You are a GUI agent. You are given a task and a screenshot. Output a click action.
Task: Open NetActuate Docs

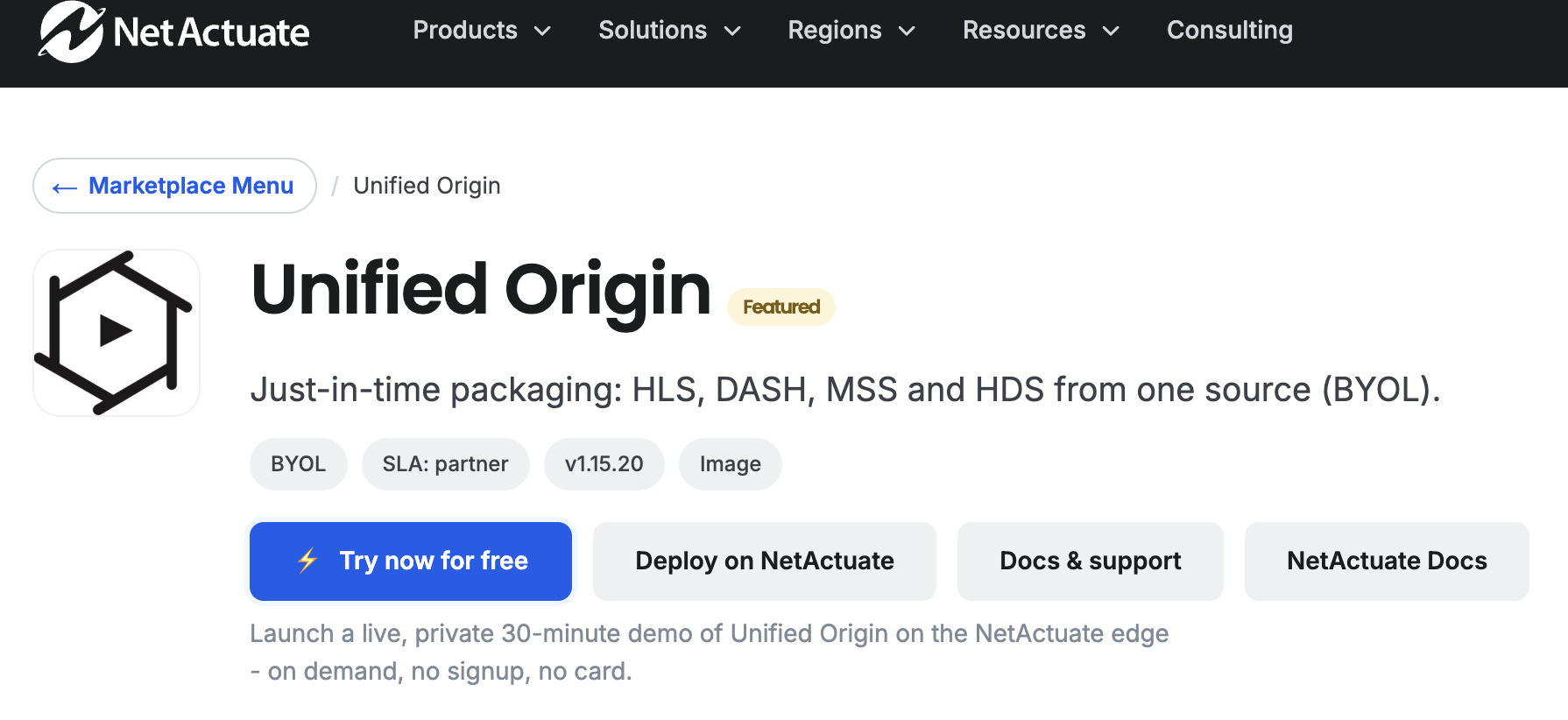(x=1387, y=561)
